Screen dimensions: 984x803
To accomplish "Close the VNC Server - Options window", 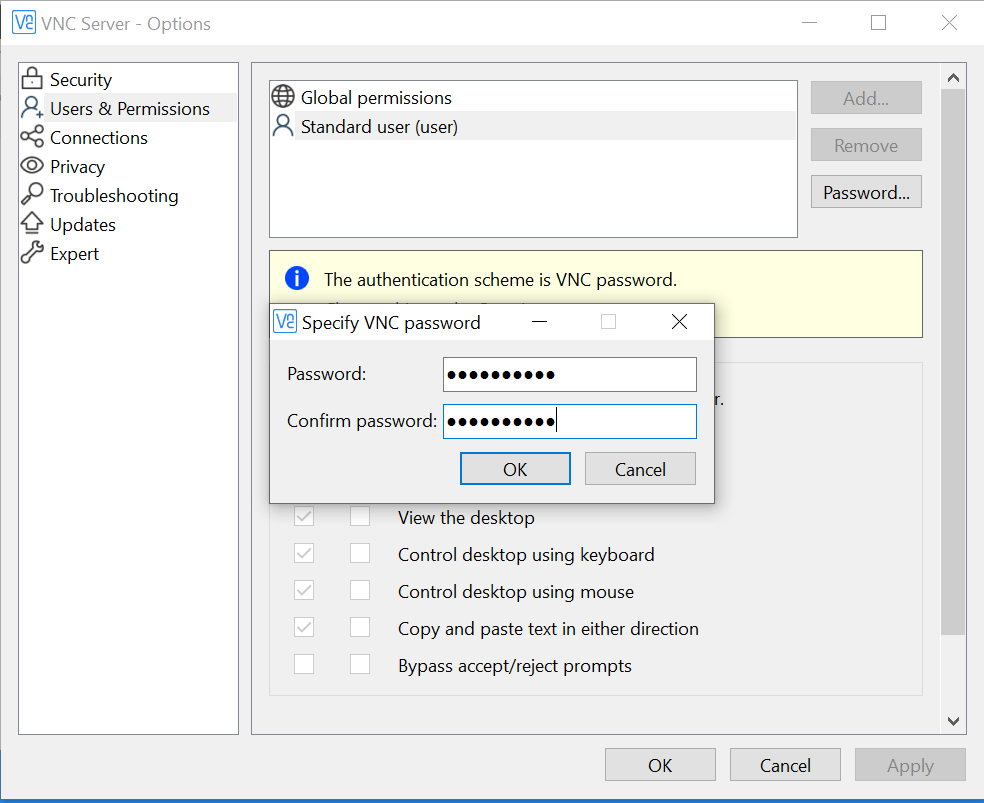I will [949, 23].
